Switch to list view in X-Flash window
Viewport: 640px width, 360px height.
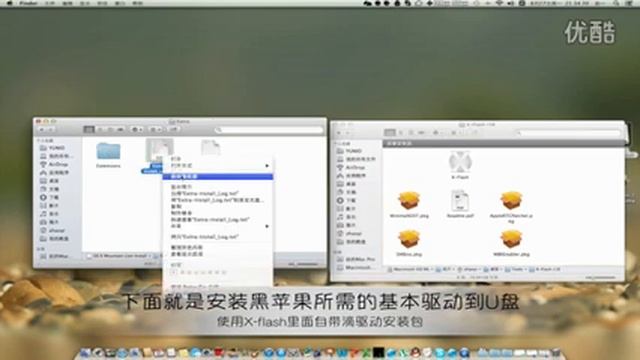(401, 133)
